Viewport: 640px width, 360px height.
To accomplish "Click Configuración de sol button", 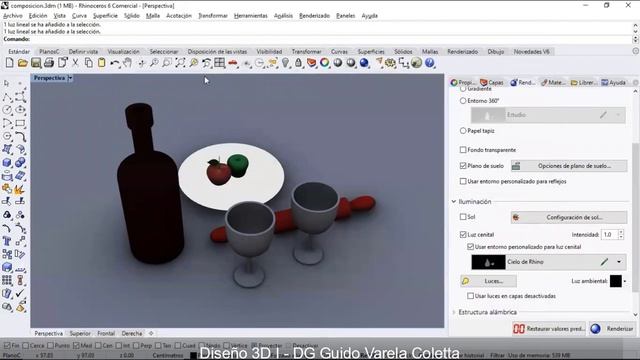I will (x=569, y=218).
